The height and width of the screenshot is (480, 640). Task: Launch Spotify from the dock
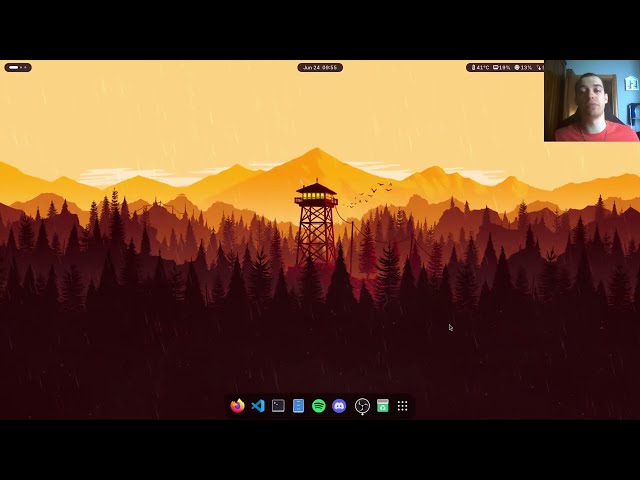[x=319, y=406]
